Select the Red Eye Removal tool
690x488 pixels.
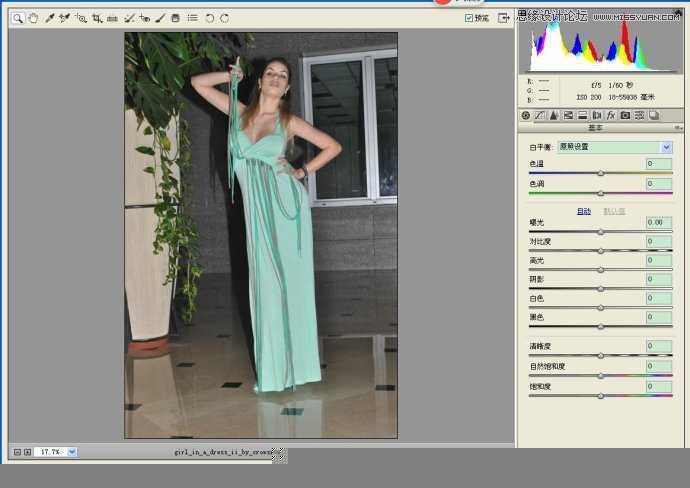[144, 18]
